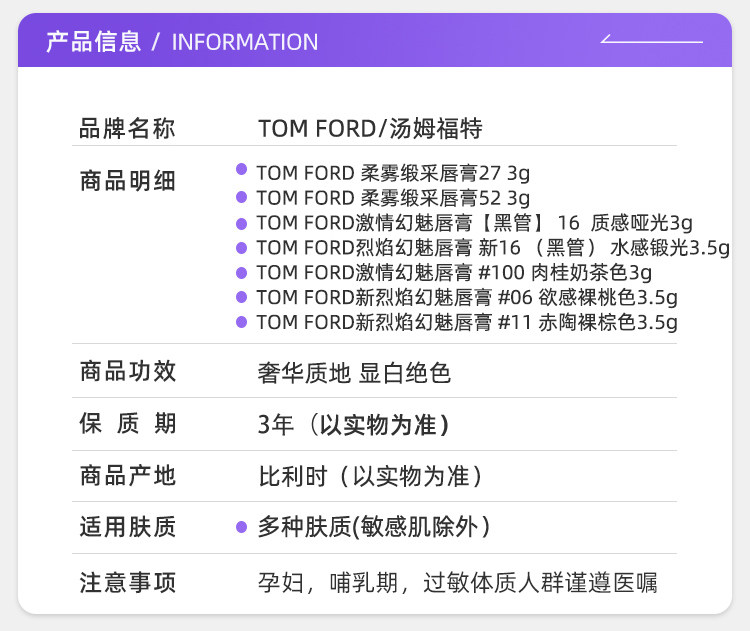Click the bullet beside 柔雾缎采唇膏52 3g
This screenshot has width=750, height=631.
[241, 196]
